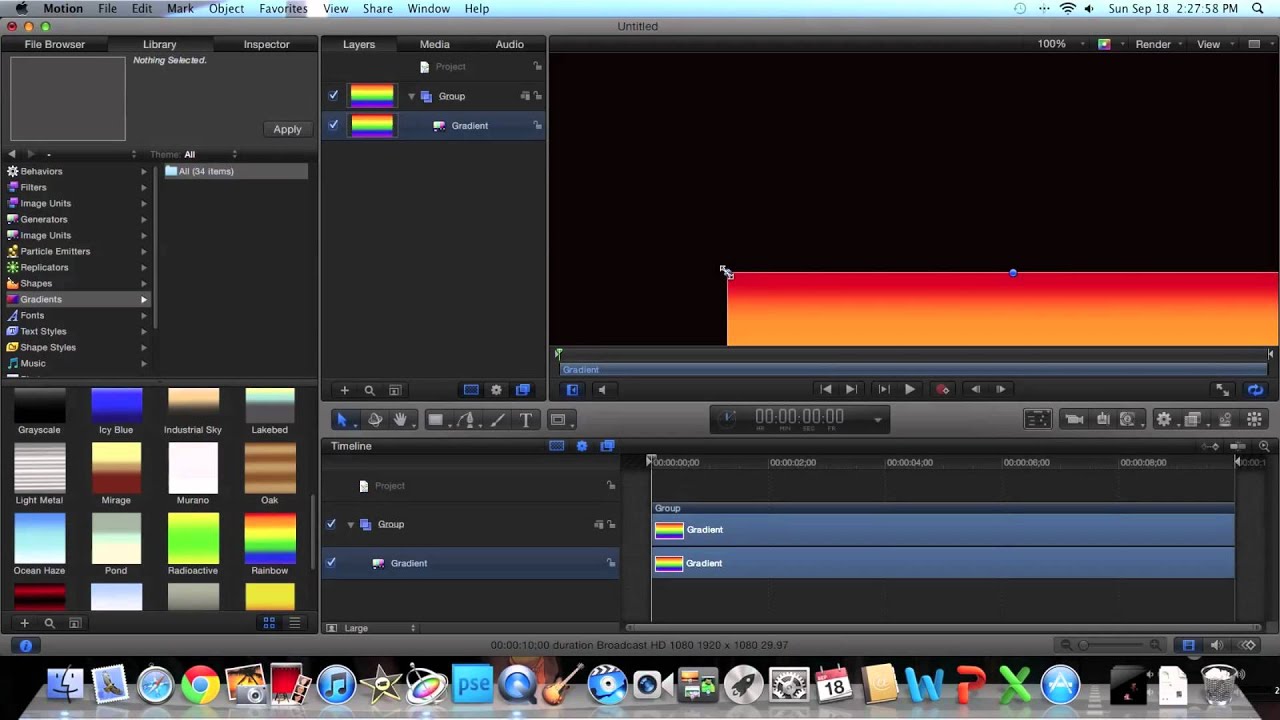The width and height of the screenshot is (1280, 720).
Task: Toggle show masks button below Layers
Action: (x=471, y=390)
